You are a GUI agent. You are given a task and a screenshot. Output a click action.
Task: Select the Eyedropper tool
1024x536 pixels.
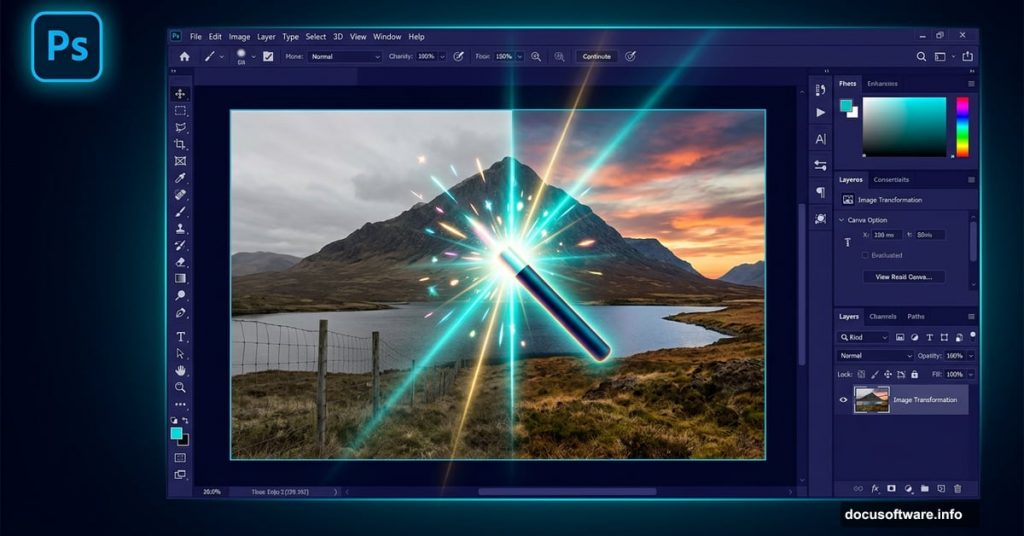tap(180, 178)
